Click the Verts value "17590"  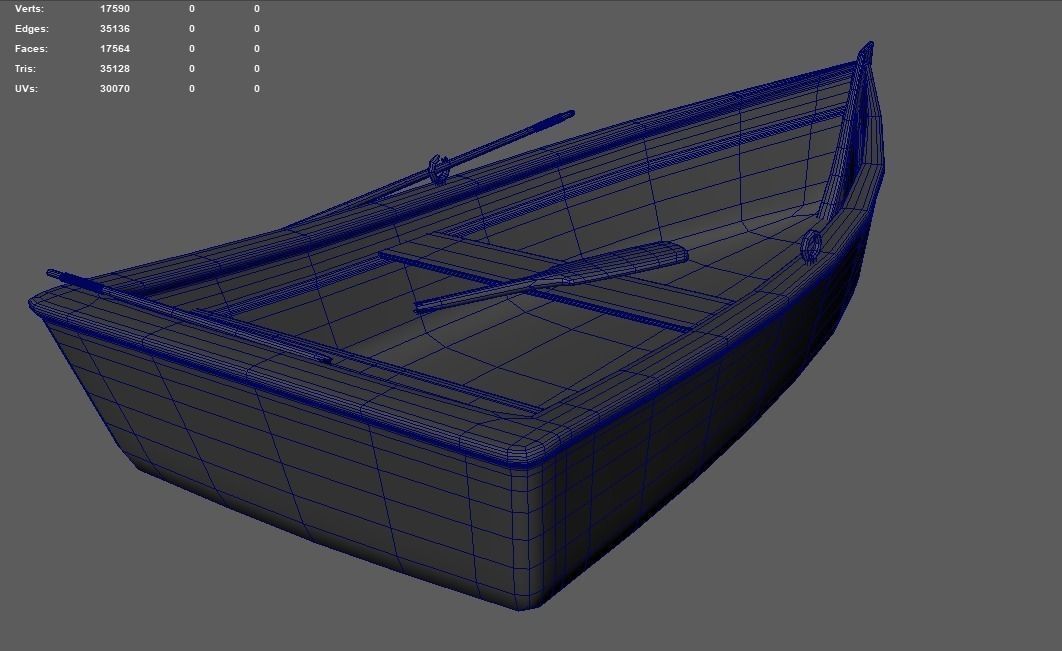(114, 9)
